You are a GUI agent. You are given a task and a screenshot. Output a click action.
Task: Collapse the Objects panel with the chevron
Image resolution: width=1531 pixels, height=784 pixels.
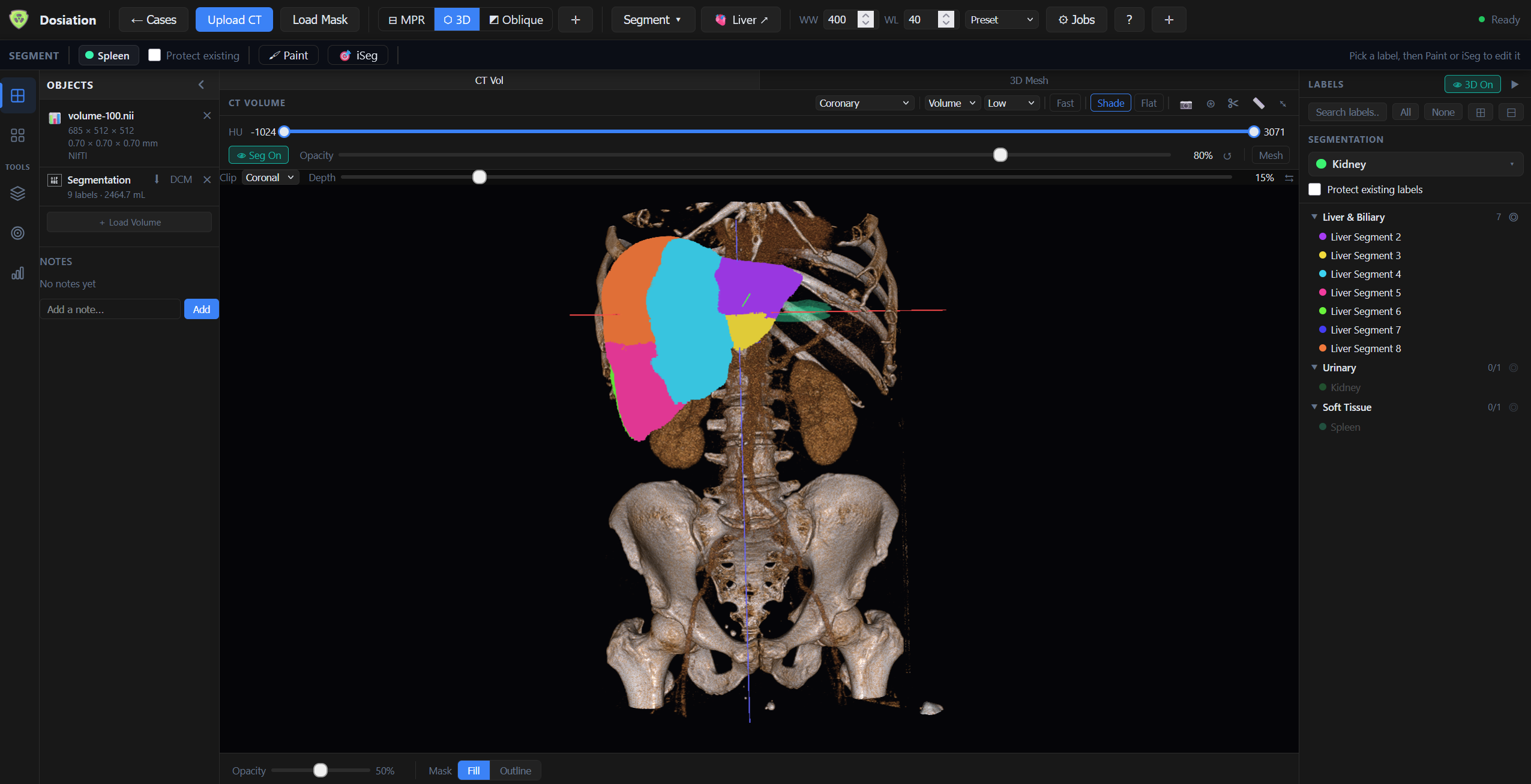pos(202,85)
